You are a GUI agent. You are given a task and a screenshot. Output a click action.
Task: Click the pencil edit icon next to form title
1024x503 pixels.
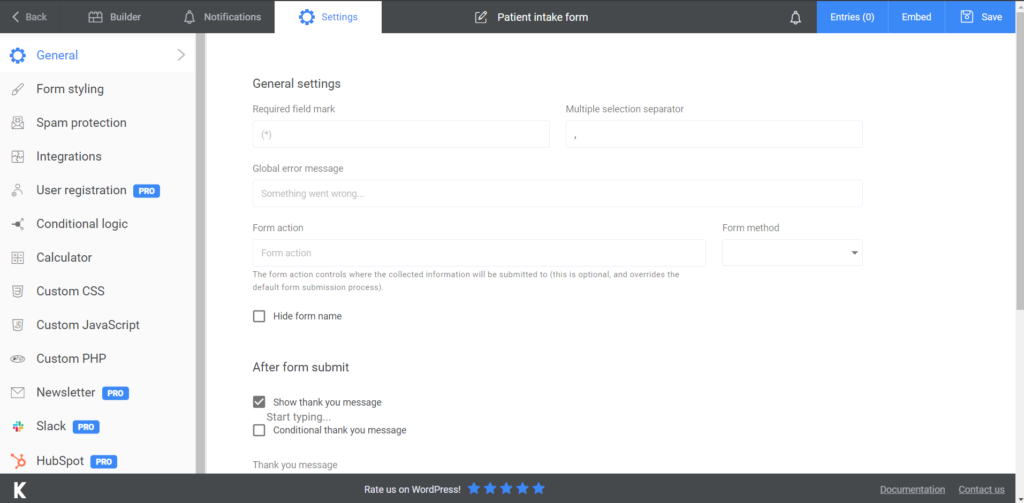pos(481,17)
